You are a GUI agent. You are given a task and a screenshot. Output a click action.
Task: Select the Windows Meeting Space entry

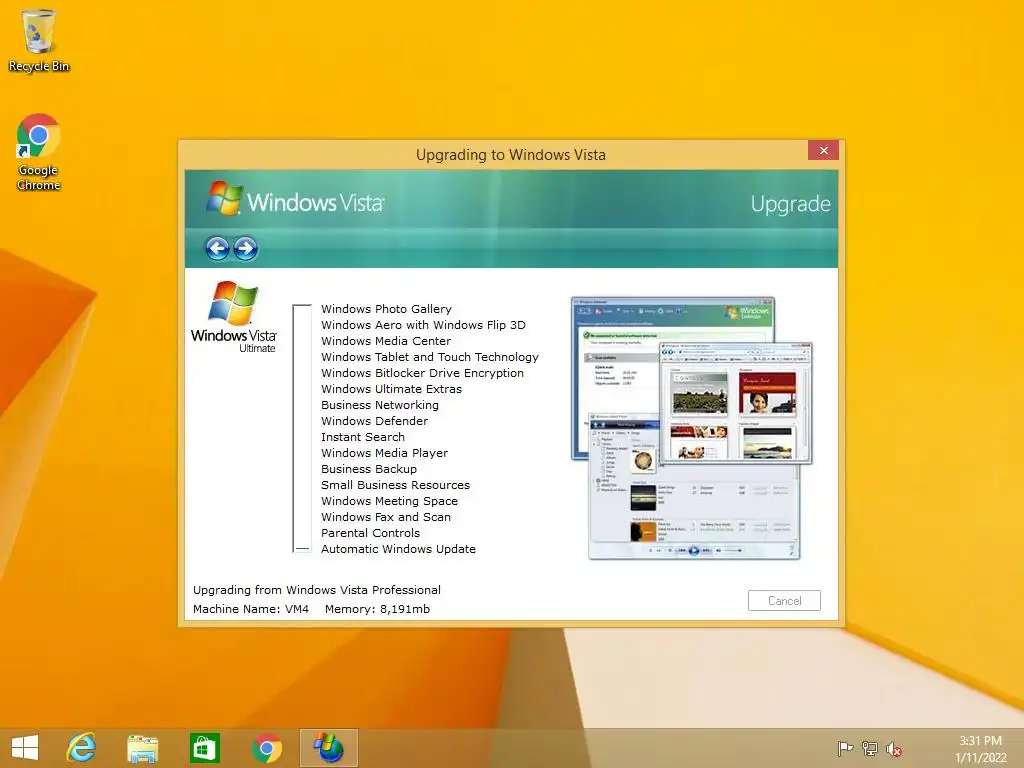(x=389, y=501)
